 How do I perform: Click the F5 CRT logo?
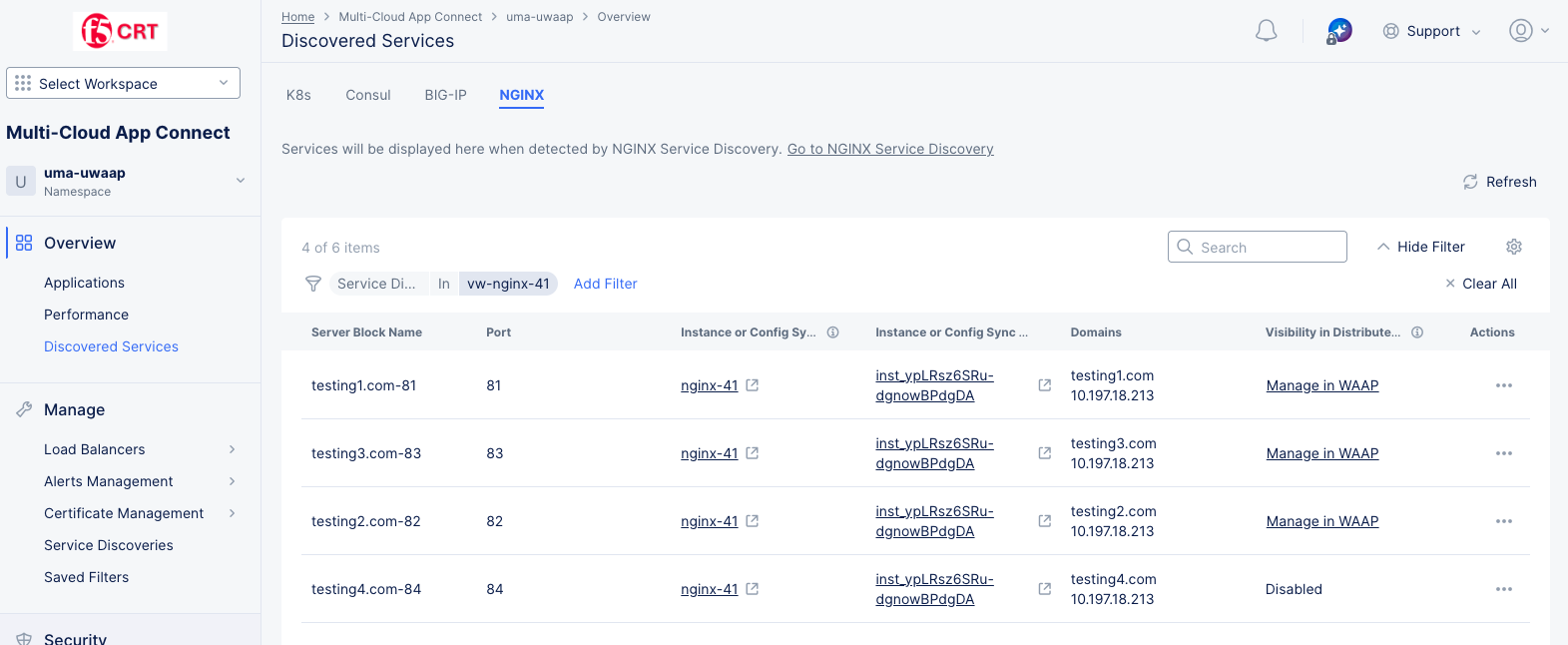point(120,31)
